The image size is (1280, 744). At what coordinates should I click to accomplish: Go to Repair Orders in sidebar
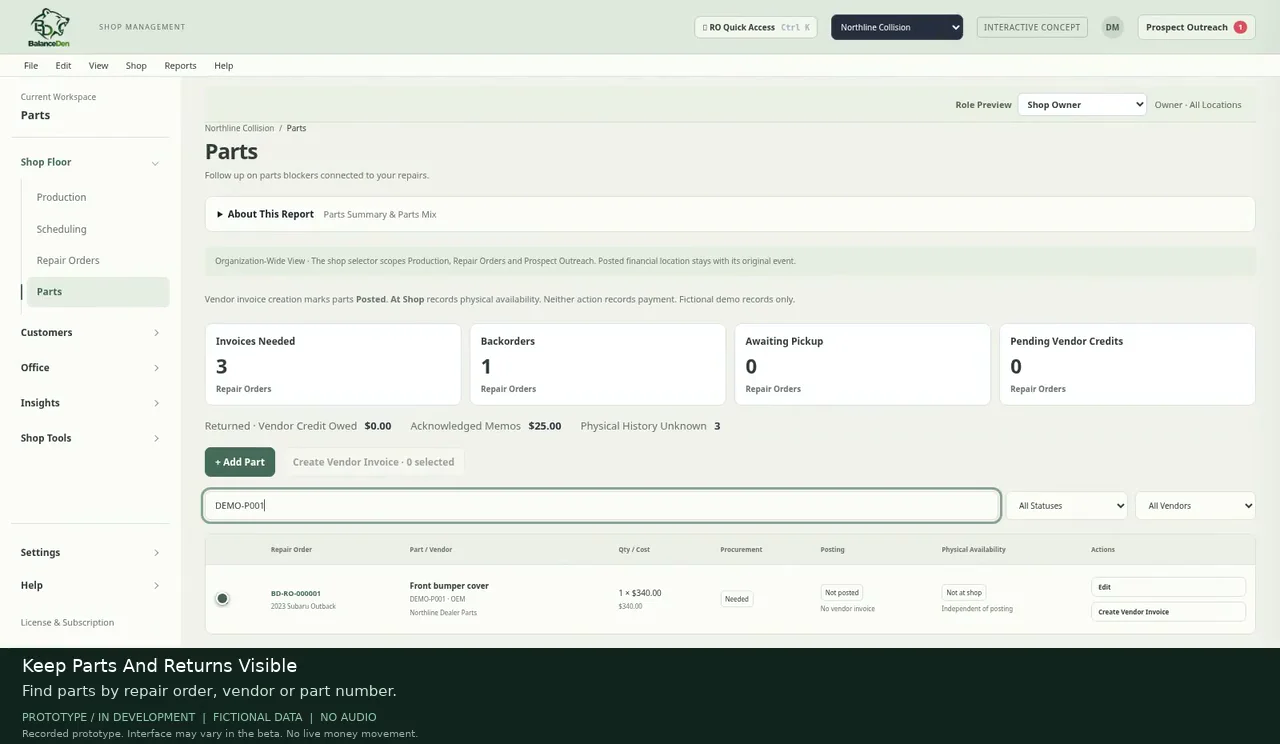tap(68, 260)
